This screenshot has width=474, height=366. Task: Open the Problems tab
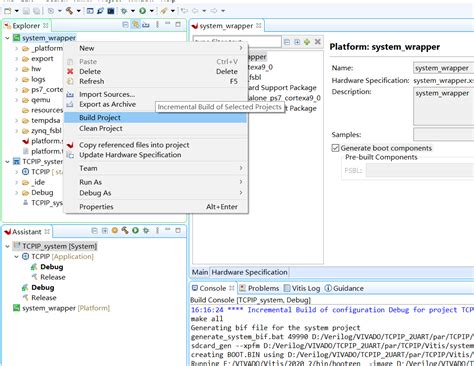point(259,288)
